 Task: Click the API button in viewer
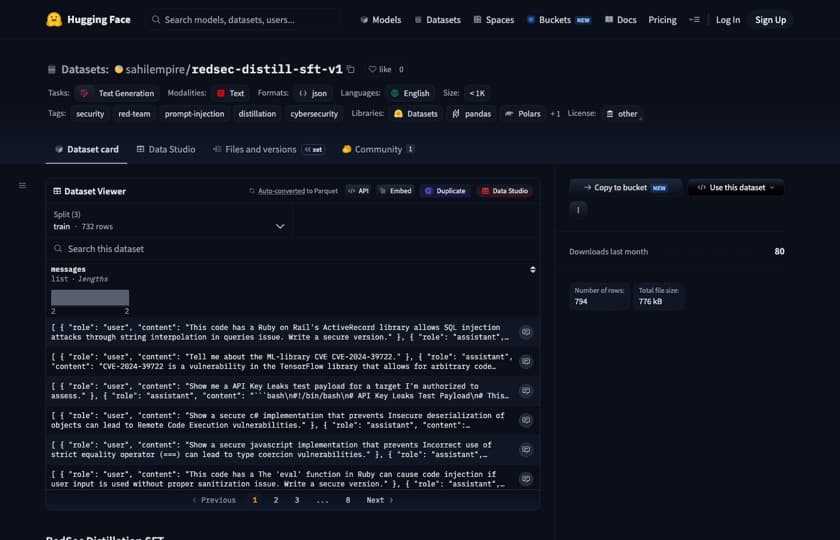click(x=358, y=191)
